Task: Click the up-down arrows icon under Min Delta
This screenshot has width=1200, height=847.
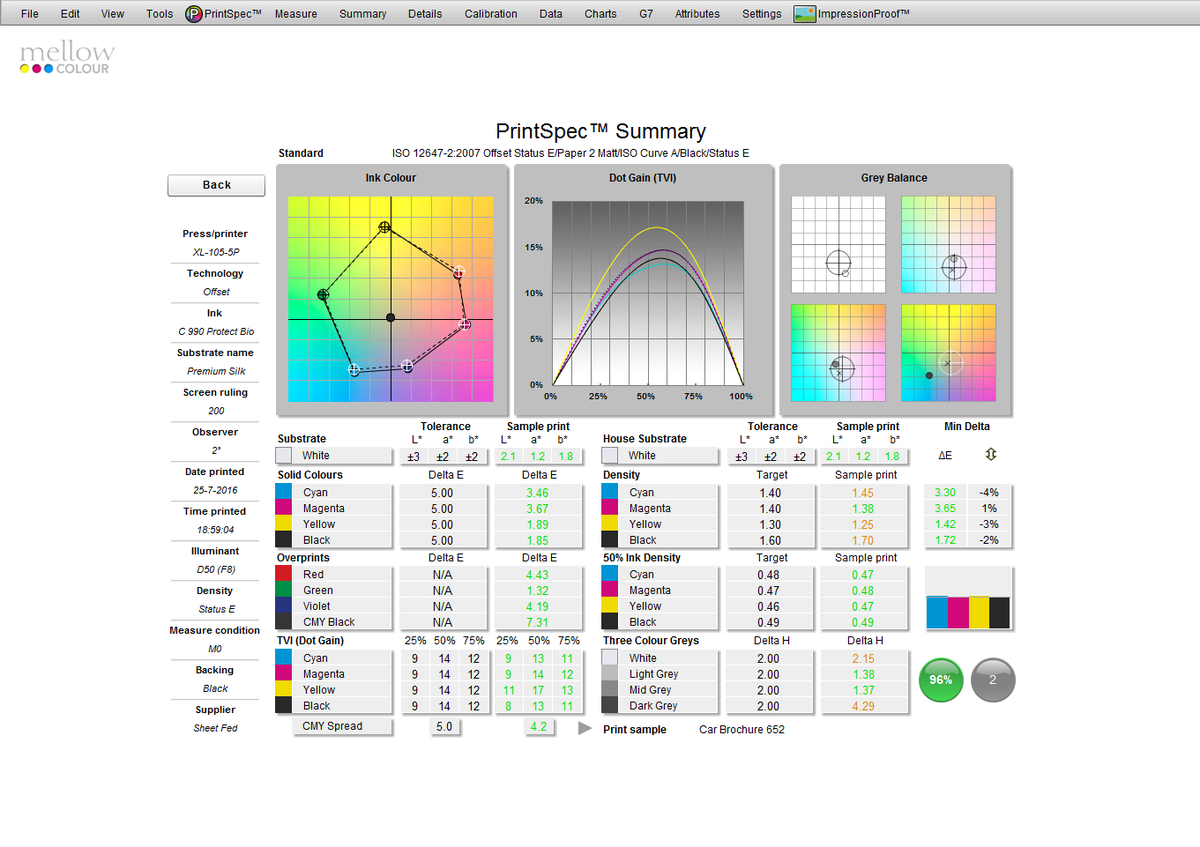Action: click(x=990, y=454)
